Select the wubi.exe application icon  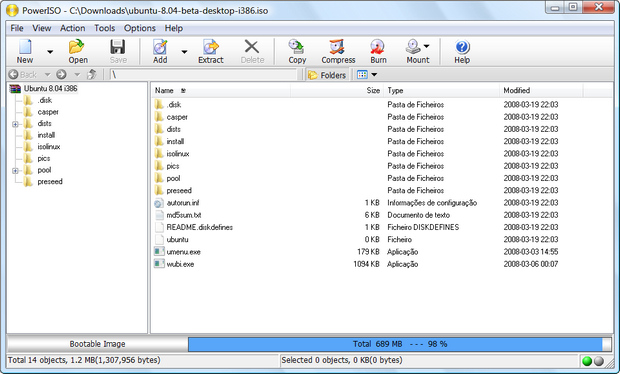159,264
